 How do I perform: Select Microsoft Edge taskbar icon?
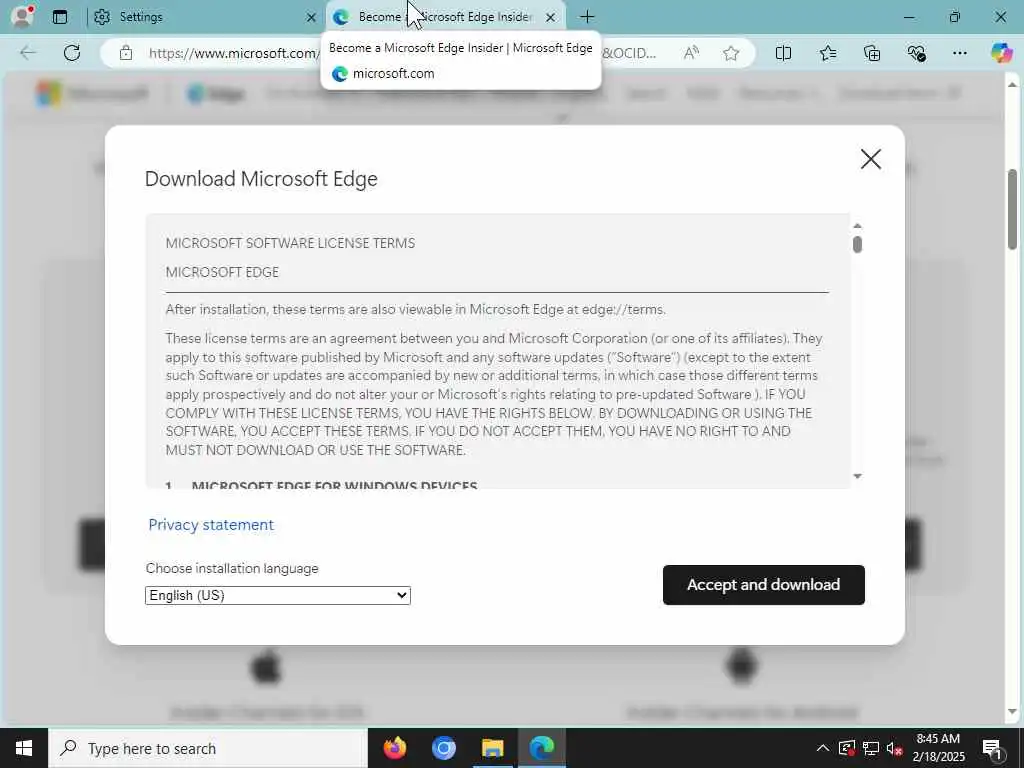point(541,748)
